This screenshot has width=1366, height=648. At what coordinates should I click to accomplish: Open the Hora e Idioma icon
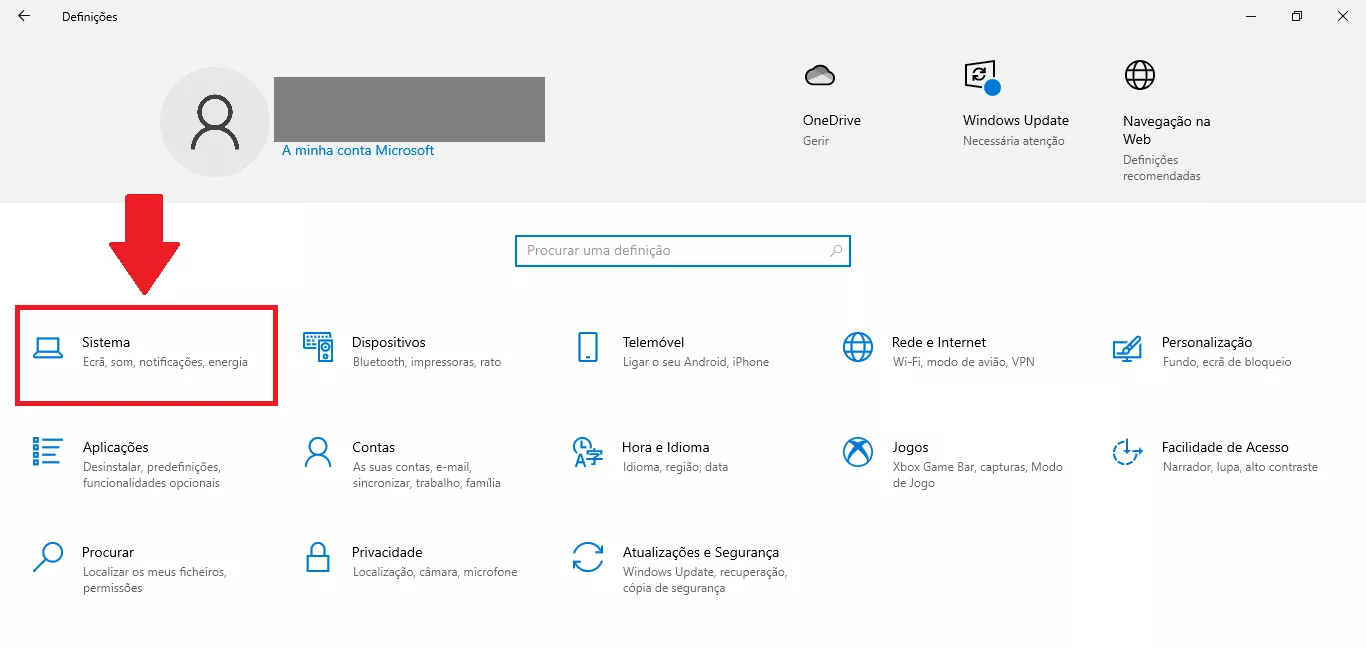point(588,452)
